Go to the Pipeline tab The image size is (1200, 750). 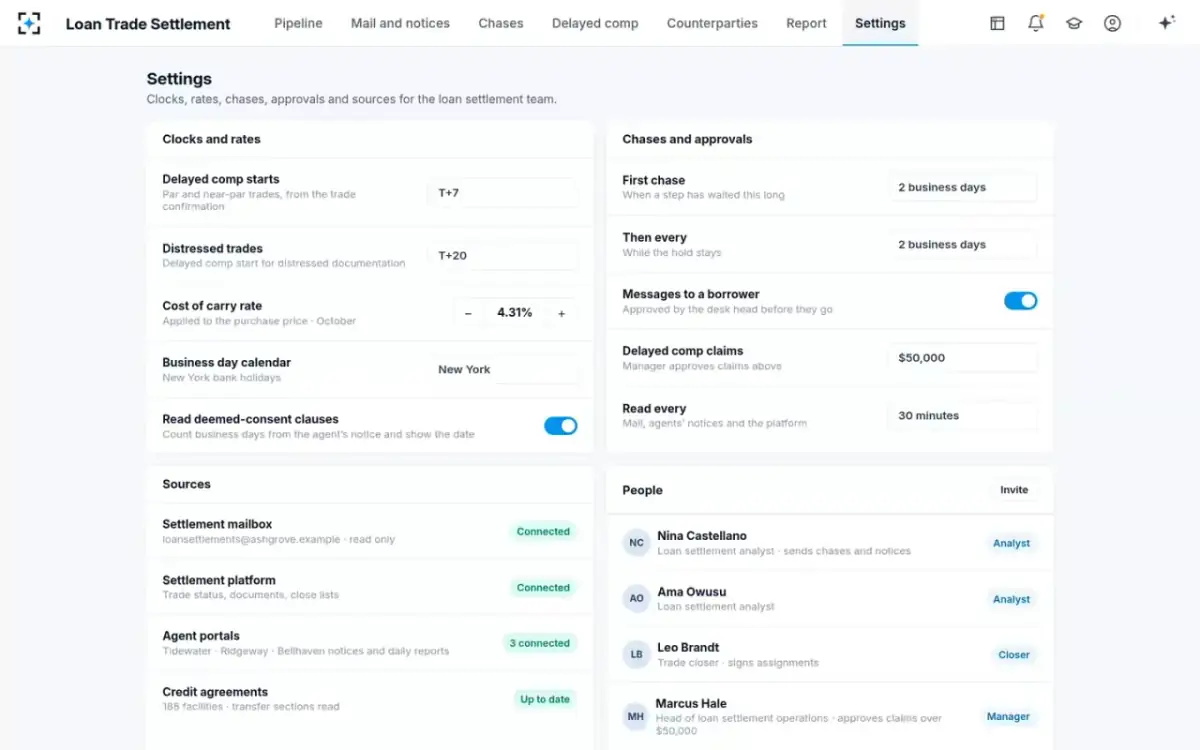pyautogui.click(x=298, y=23)
